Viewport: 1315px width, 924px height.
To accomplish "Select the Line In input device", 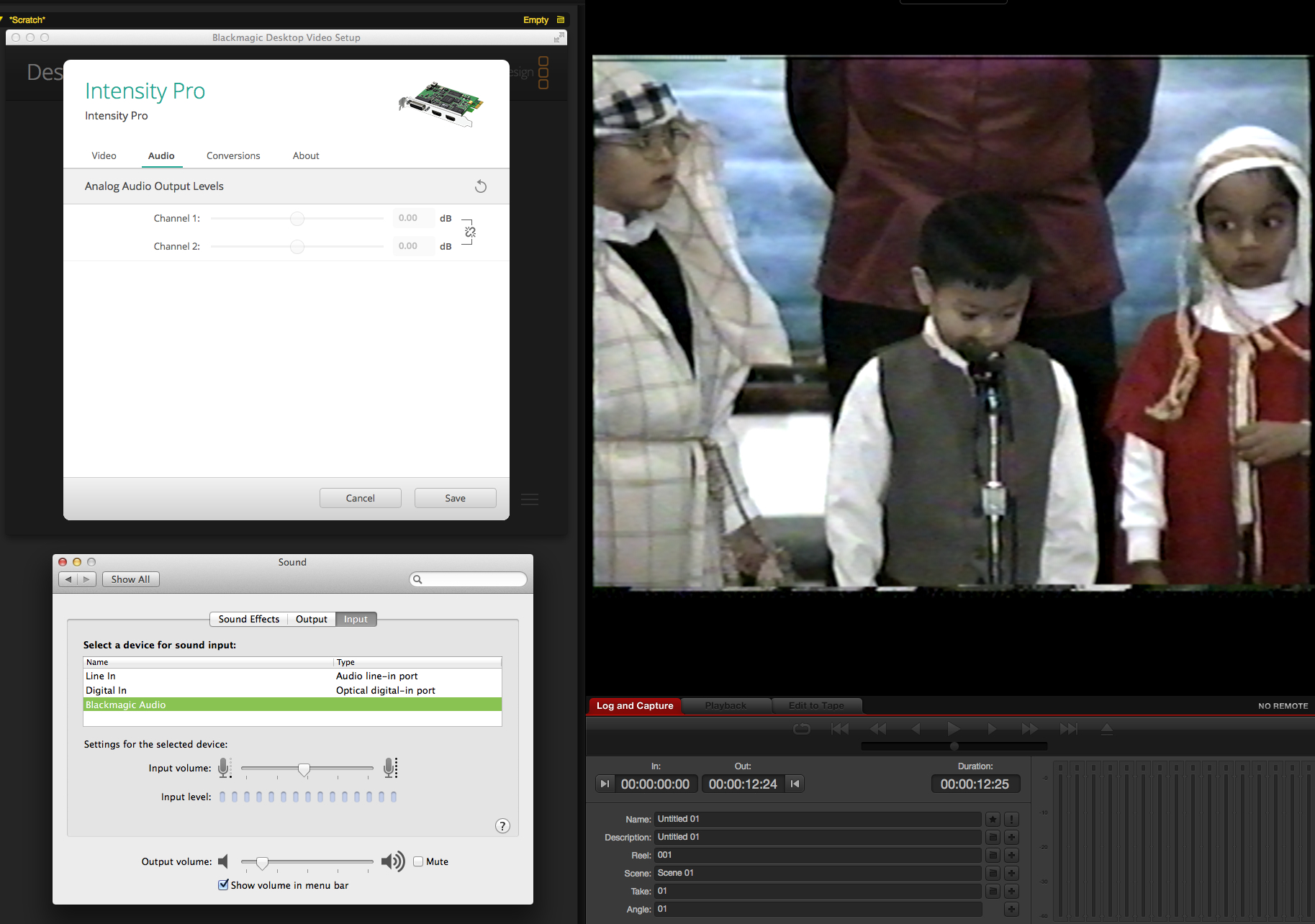I will tap(292, 676).
